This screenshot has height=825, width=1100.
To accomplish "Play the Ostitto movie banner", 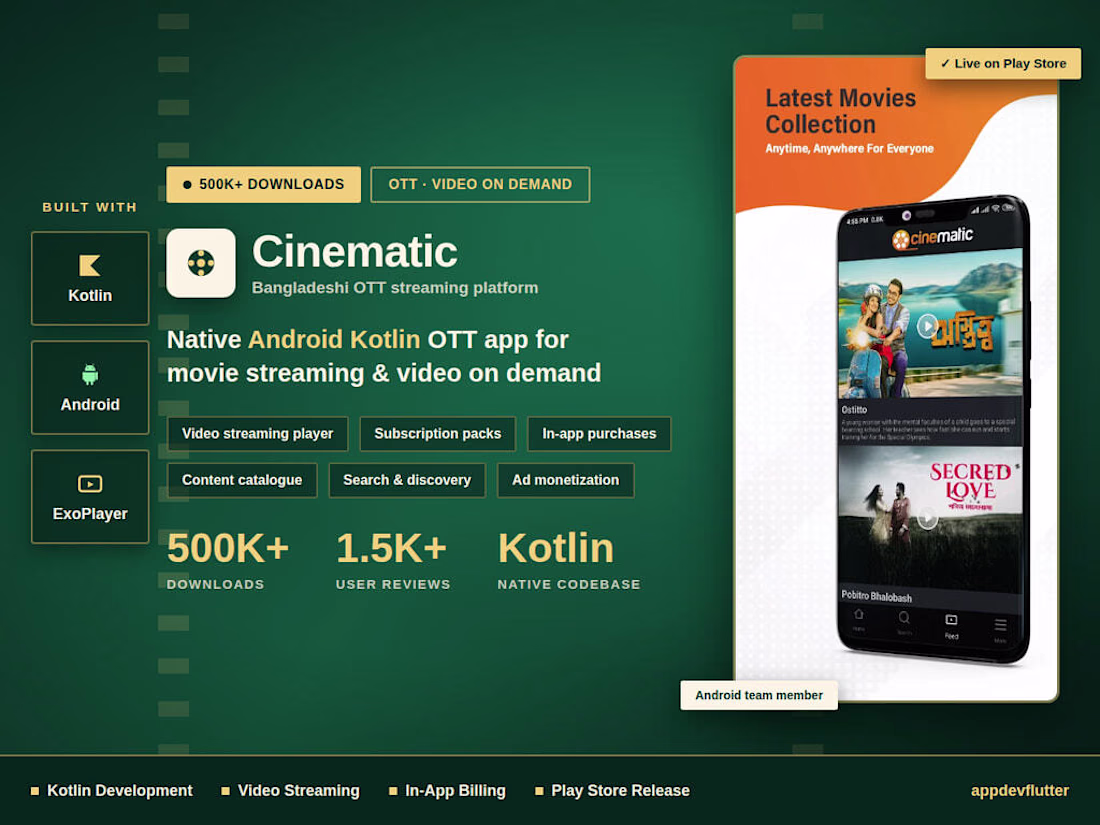I will pyautogui.click(x=927, y=326).
